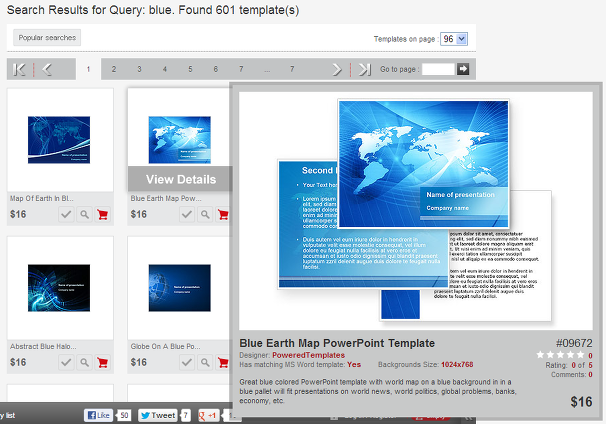The height and width of the screenshot is (424, 606).
Task: Add Blue Earth Map Pow... to cart
Action: pos(223,214)
